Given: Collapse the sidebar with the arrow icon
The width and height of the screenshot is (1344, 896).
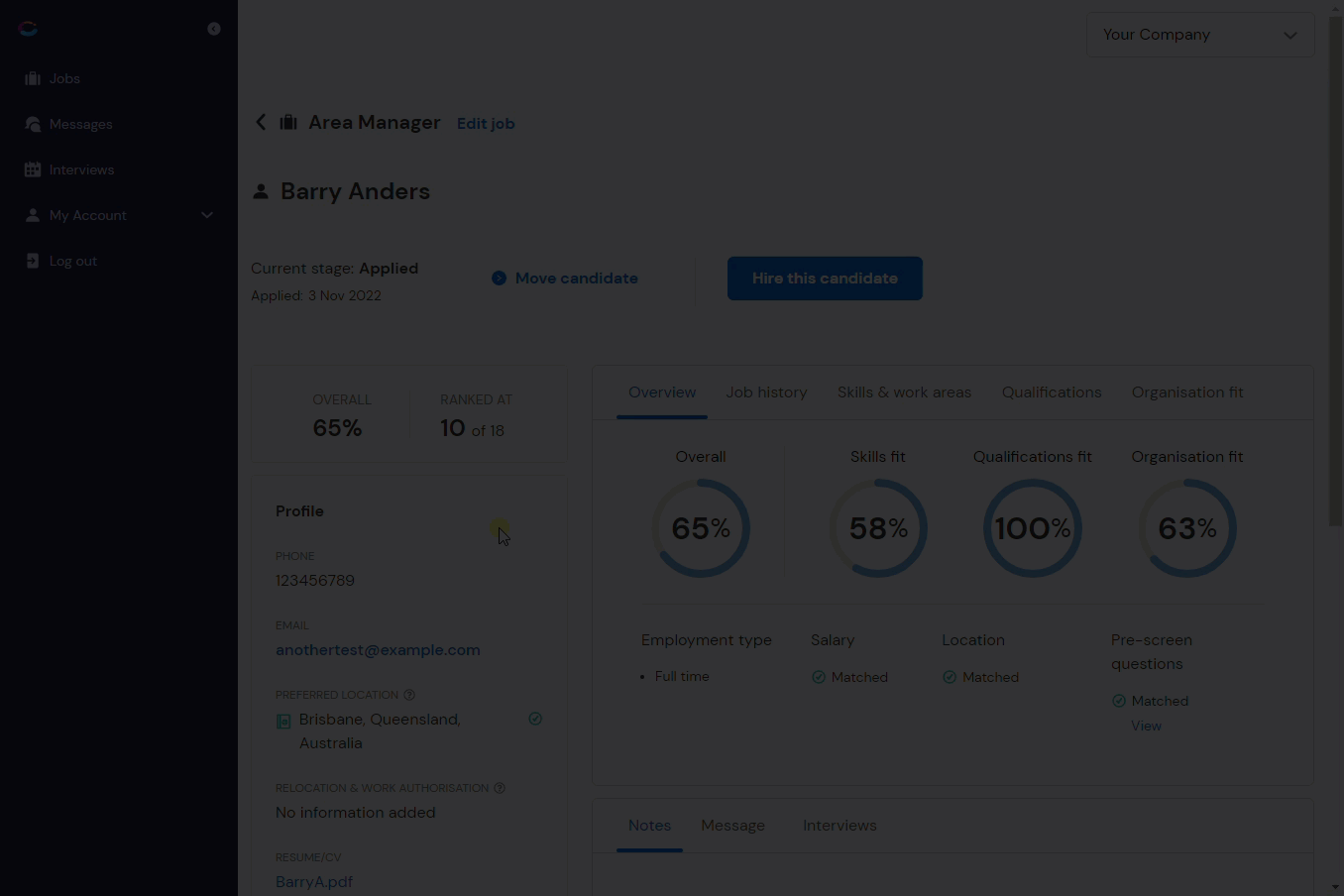Looking at the screenshot, I should click(x=214, y=29).
